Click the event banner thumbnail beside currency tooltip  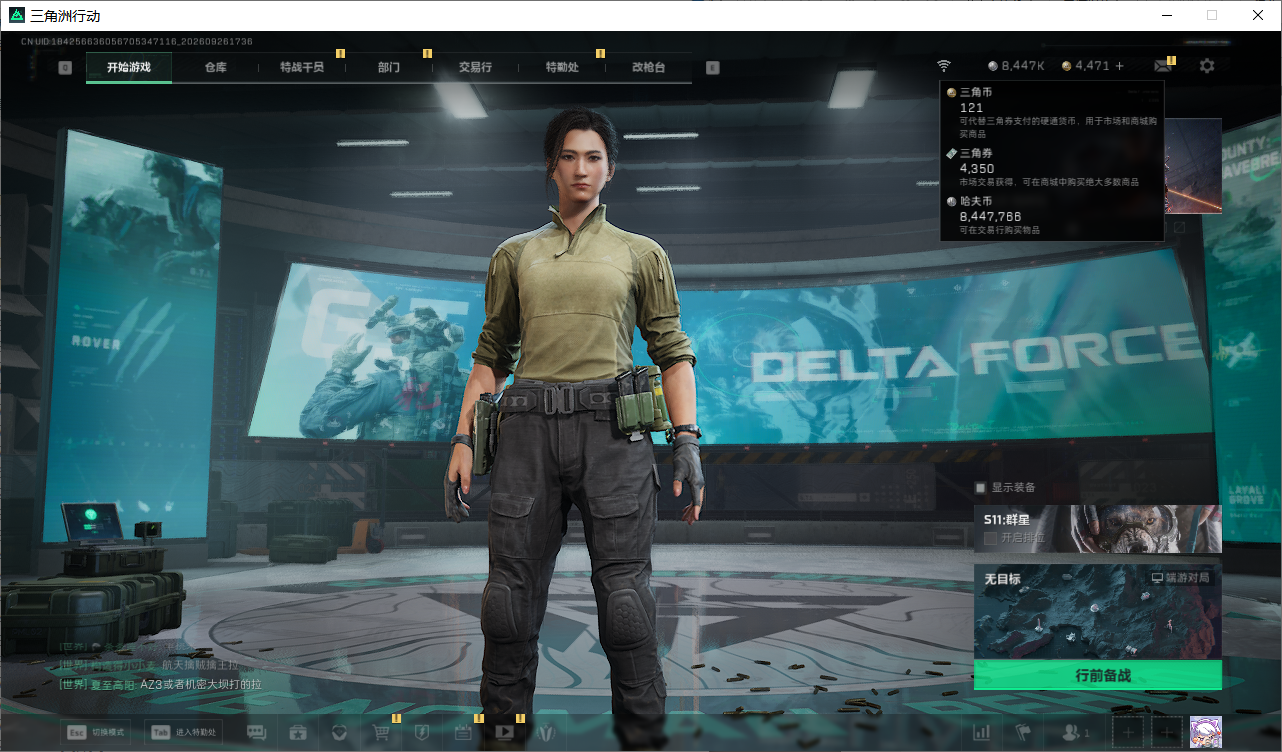click(x=1193, y=166)
